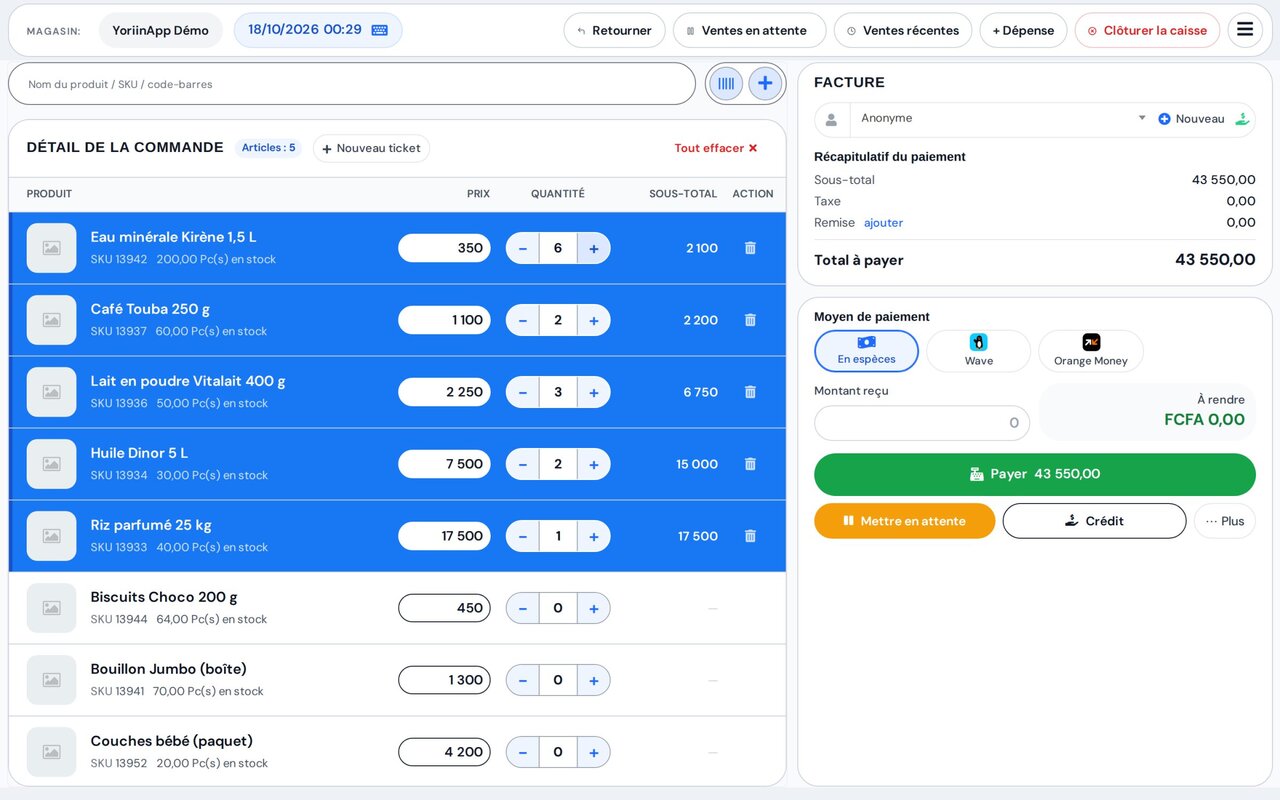Click the Montant reçu input field
This screenshot has width=1280, height=800.
(x=922, y=423)
